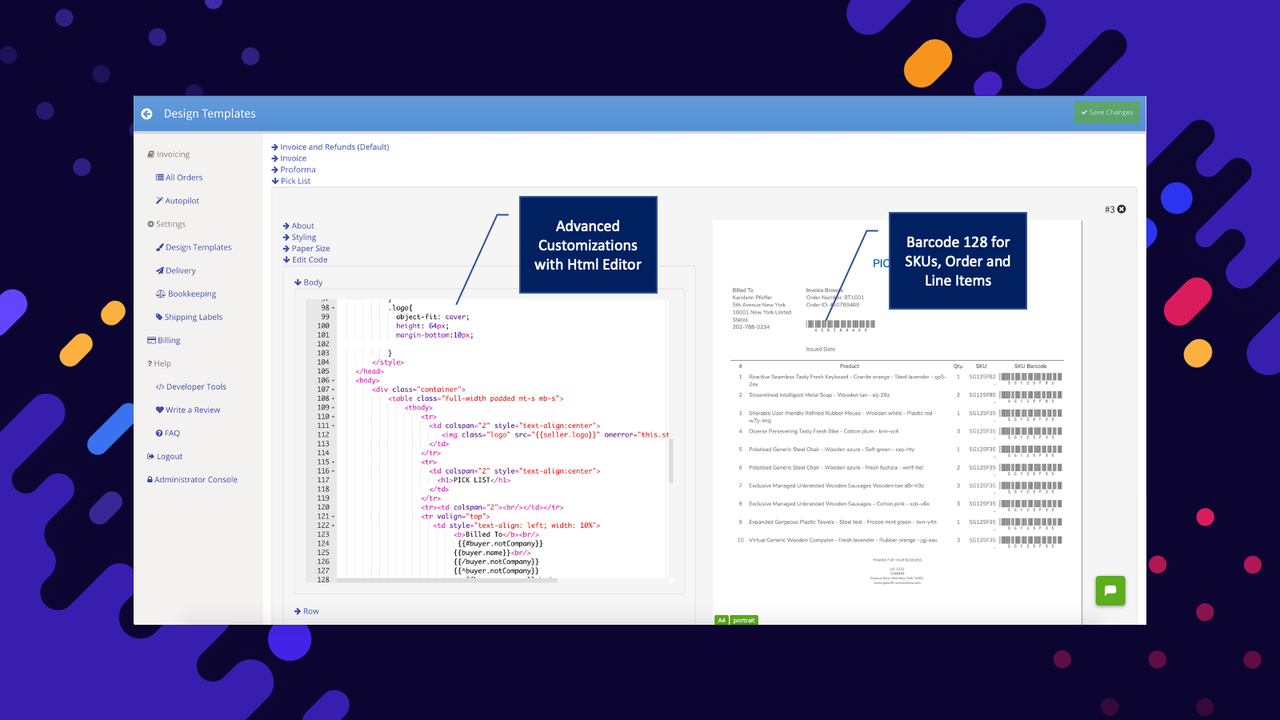Fold the td tag at line 122

333,525
